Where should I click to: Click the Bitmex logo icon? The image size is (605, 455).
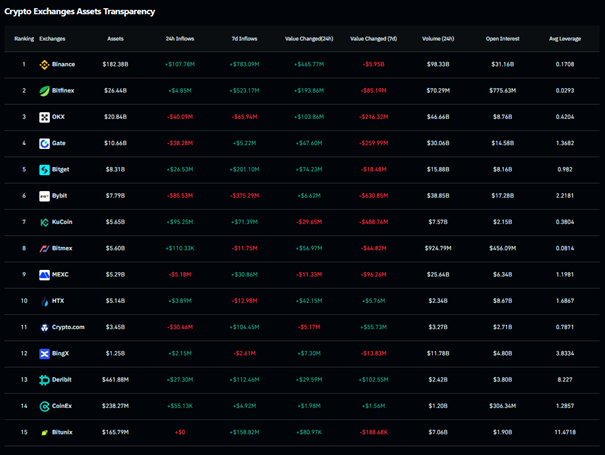[x=44, y=249]
